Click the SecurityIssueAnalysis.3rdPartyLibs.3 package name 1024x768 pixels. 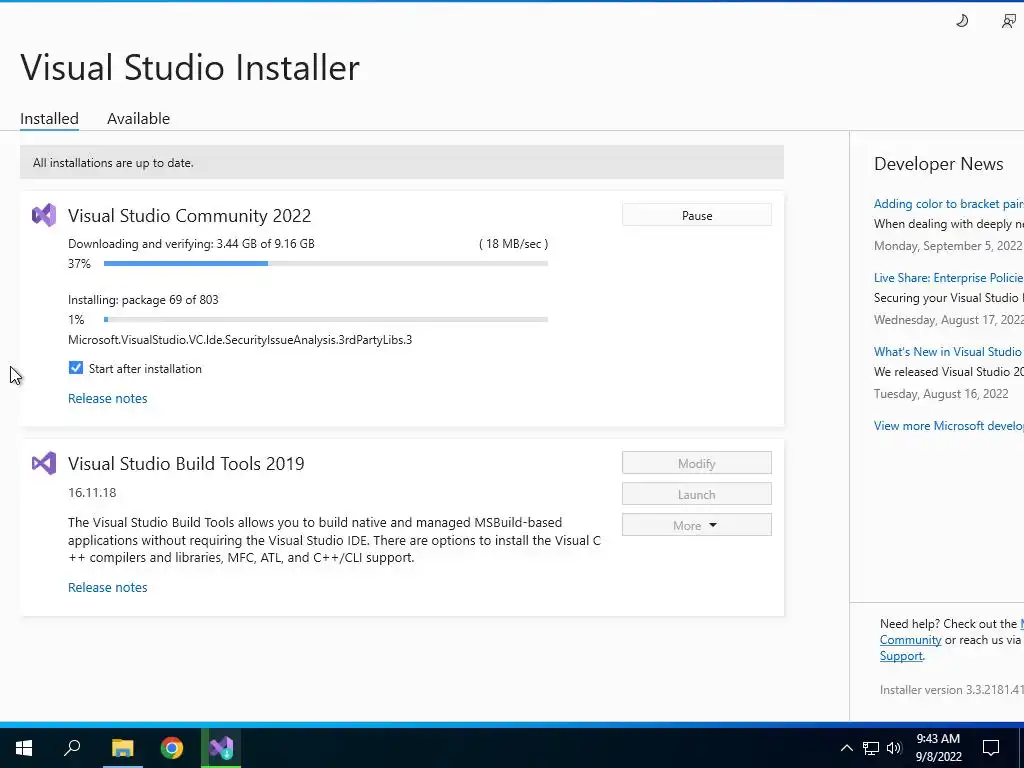click(x=240, y=340)
